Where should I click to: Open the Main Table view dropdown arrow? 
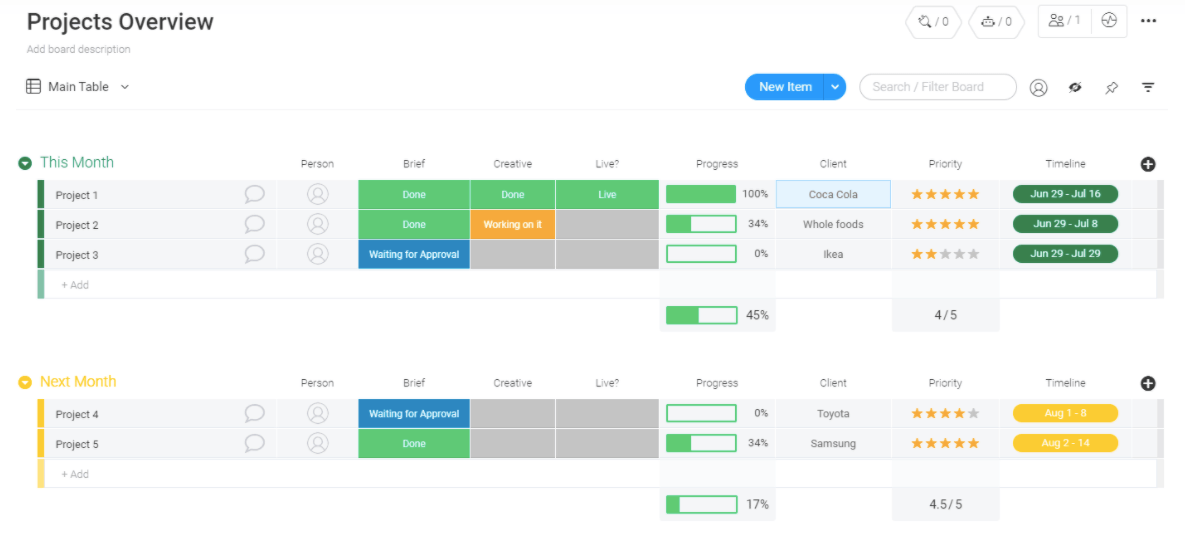click(x=125, y=87)
